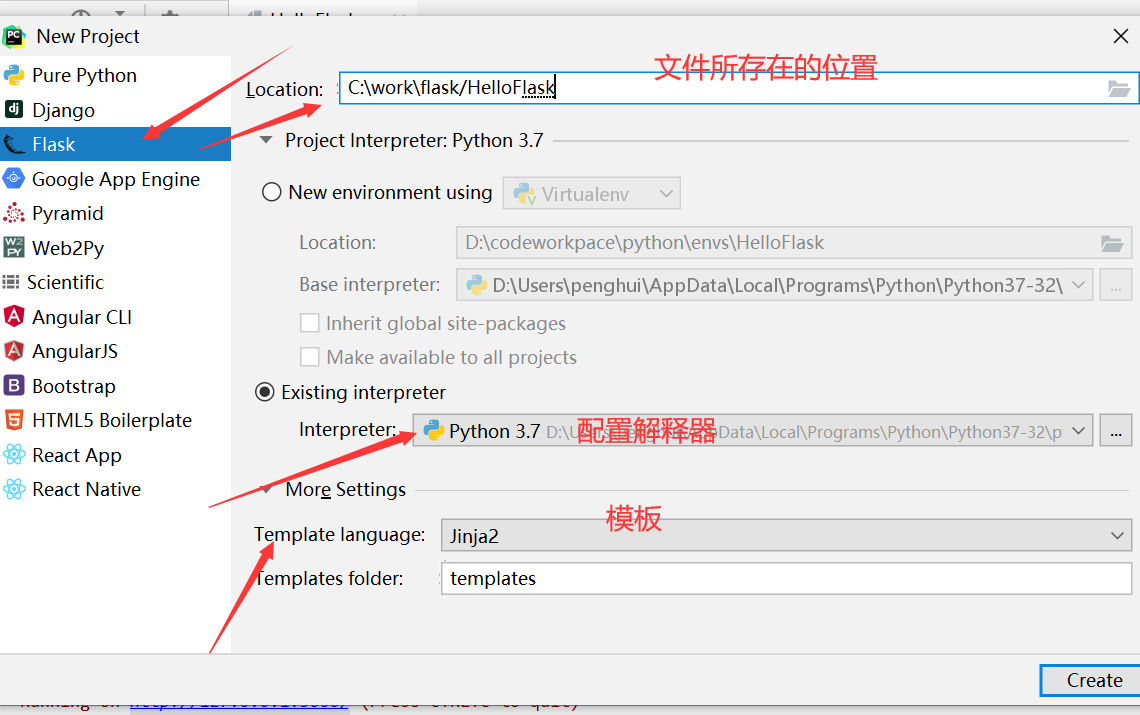Select the React Native icon
This screenshot has width=1140, height=715.
click(x=14, y=489)
